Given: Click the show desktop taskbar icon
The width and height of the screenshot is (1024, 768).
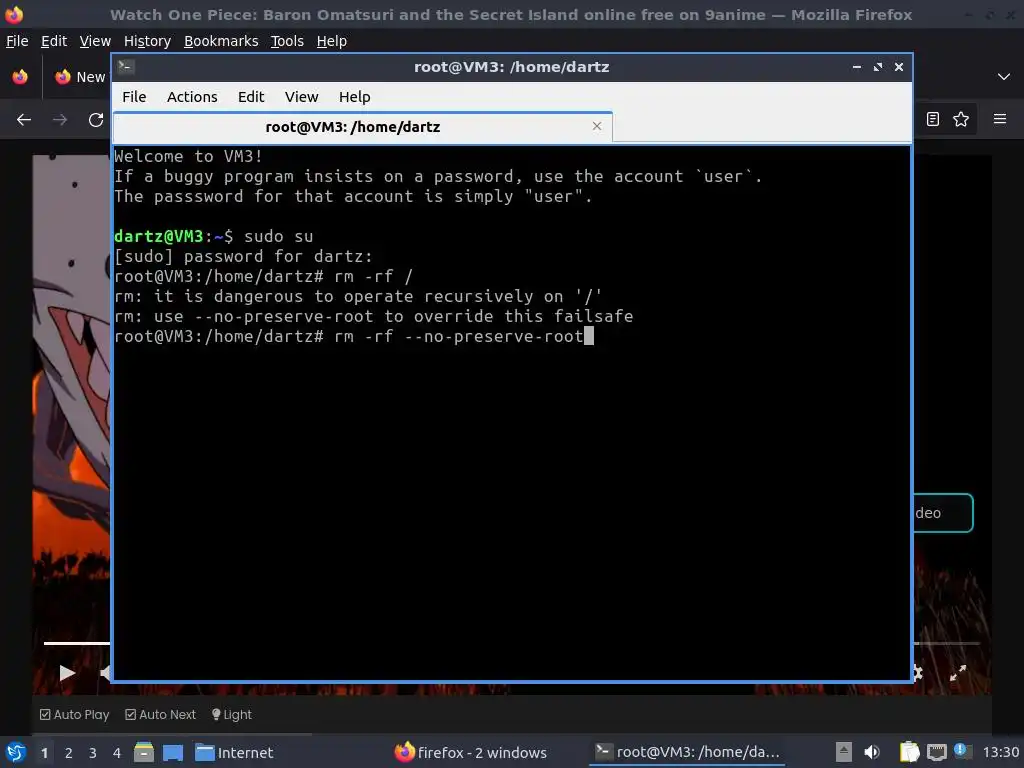Looking at the screenshot, I should coord(173,752).
